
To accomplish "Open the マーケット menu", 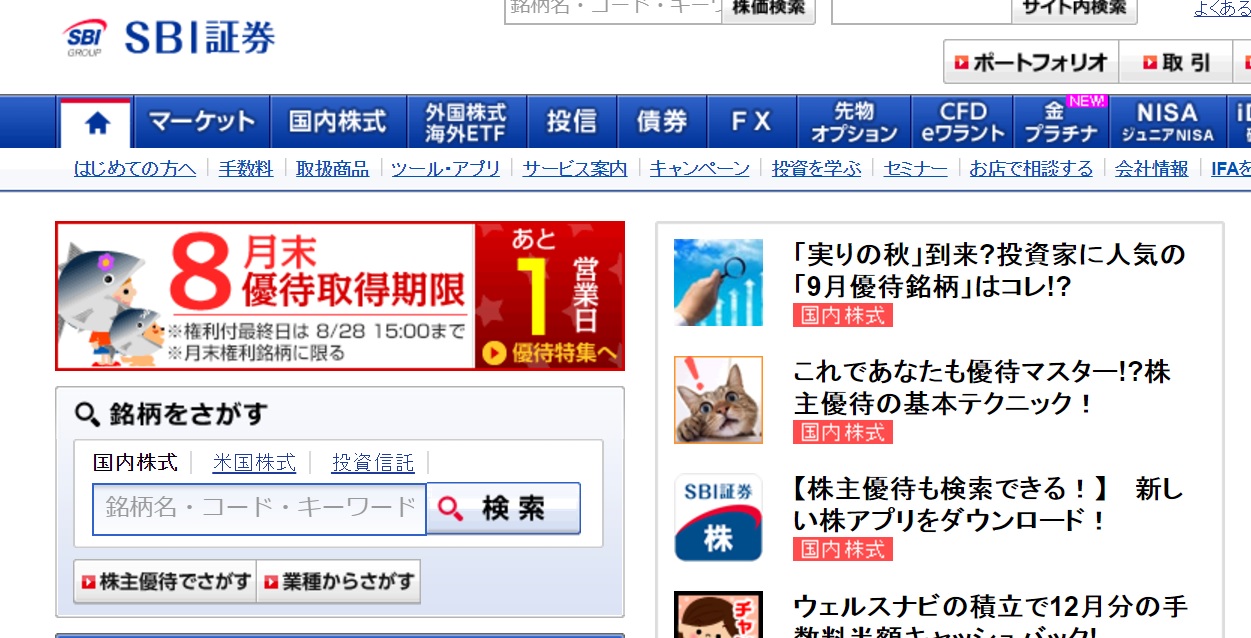I will pyautogui.click(x=202, y=123).
